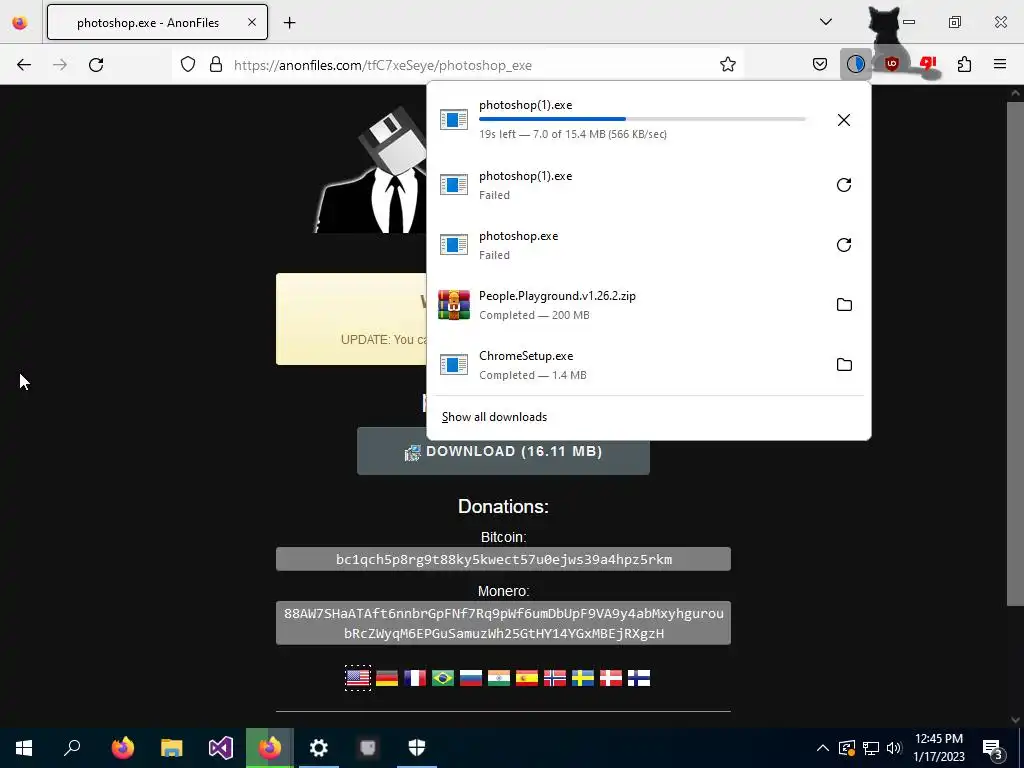Open the Firefox application menu
1024x768 pixels.
point(1000,65)
